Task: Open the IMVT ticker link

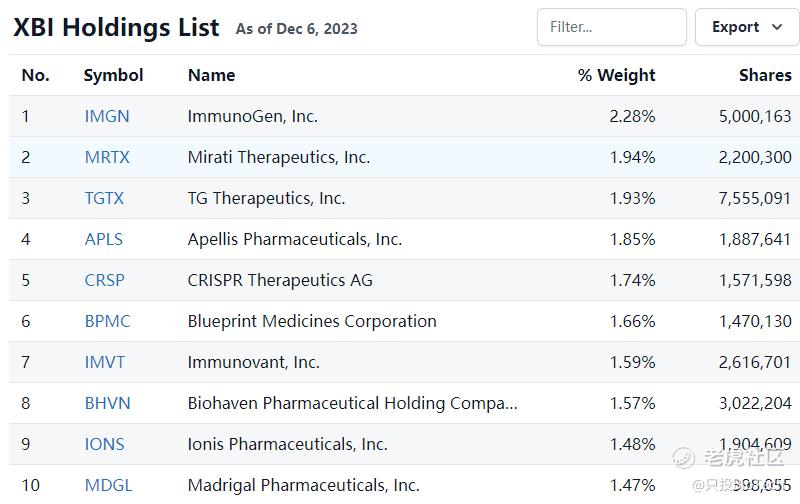Action: (105, 362)
